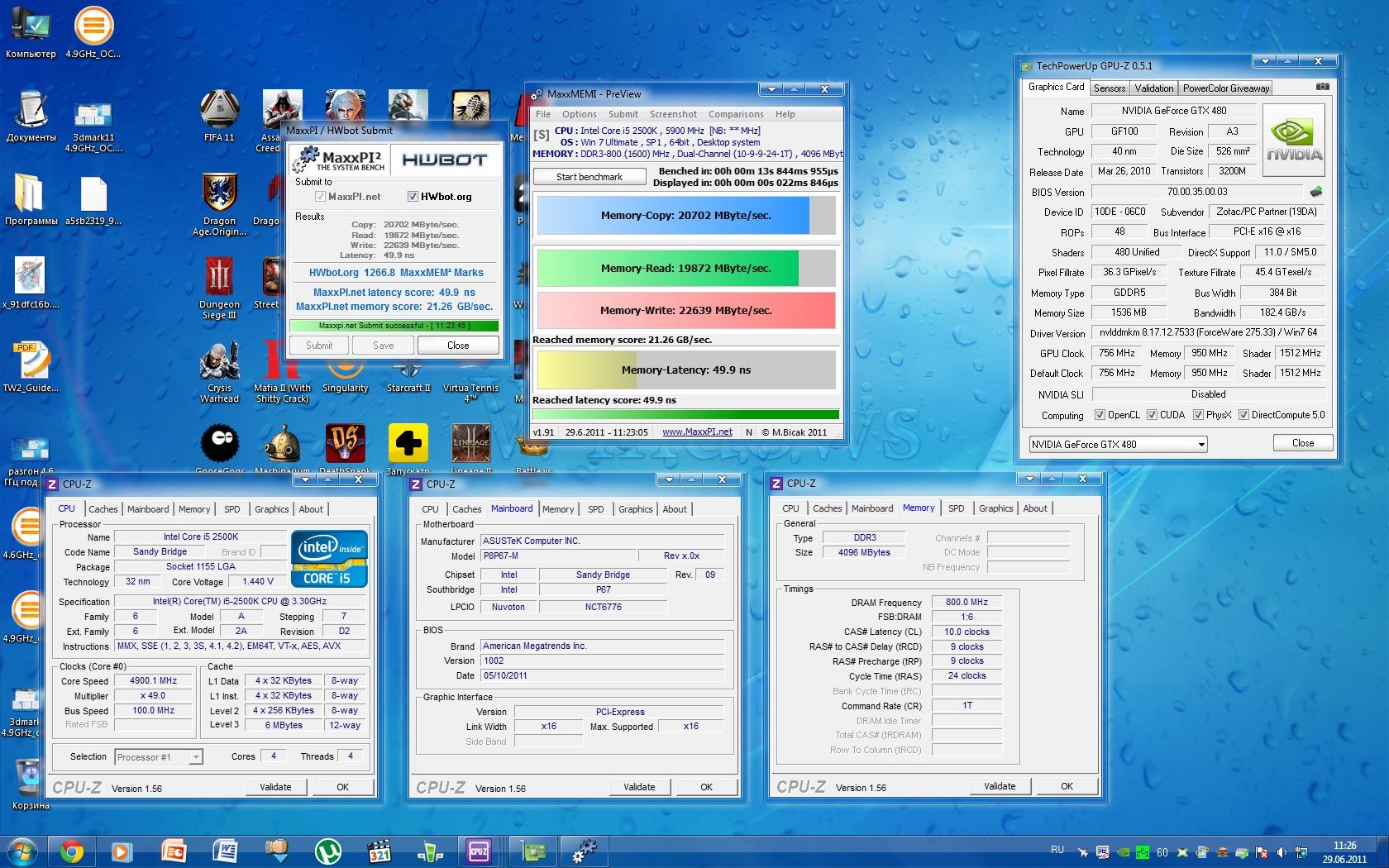Open the MaxxMEM Options menu

pos(580,114)
